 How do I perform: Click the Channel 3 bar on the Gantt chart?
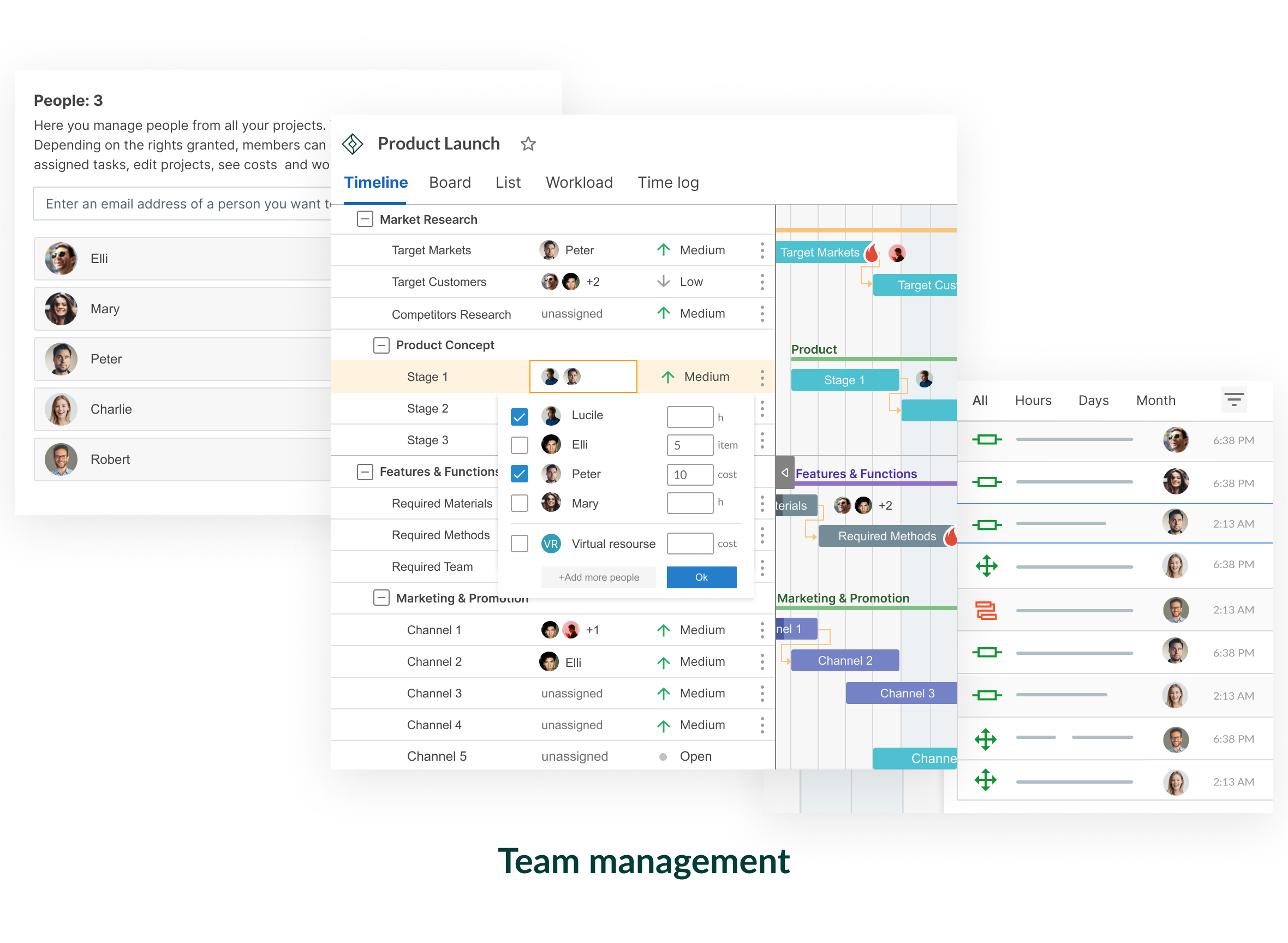pos(901,694)
